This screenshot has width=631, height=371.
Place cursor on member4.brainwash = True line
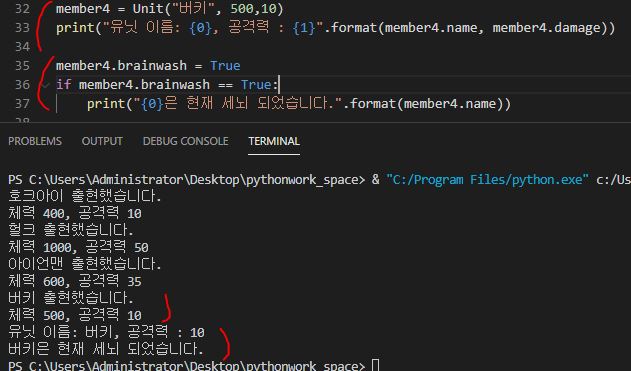coord(148,66)
